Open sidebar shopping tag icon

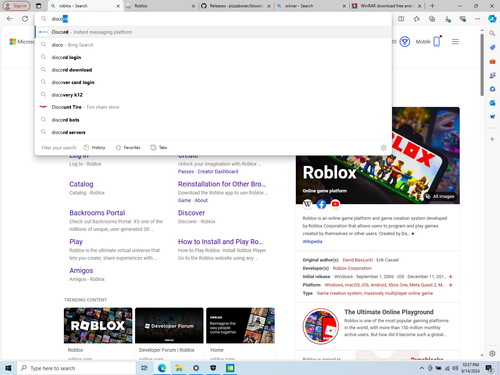[492, 47]
